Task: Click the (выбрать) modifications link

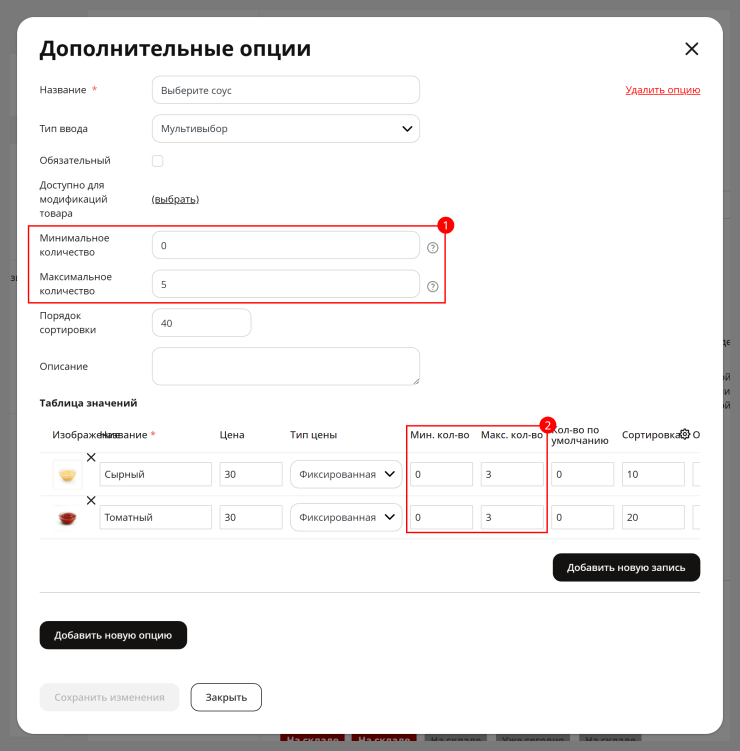Action: (x=175, y=199)
